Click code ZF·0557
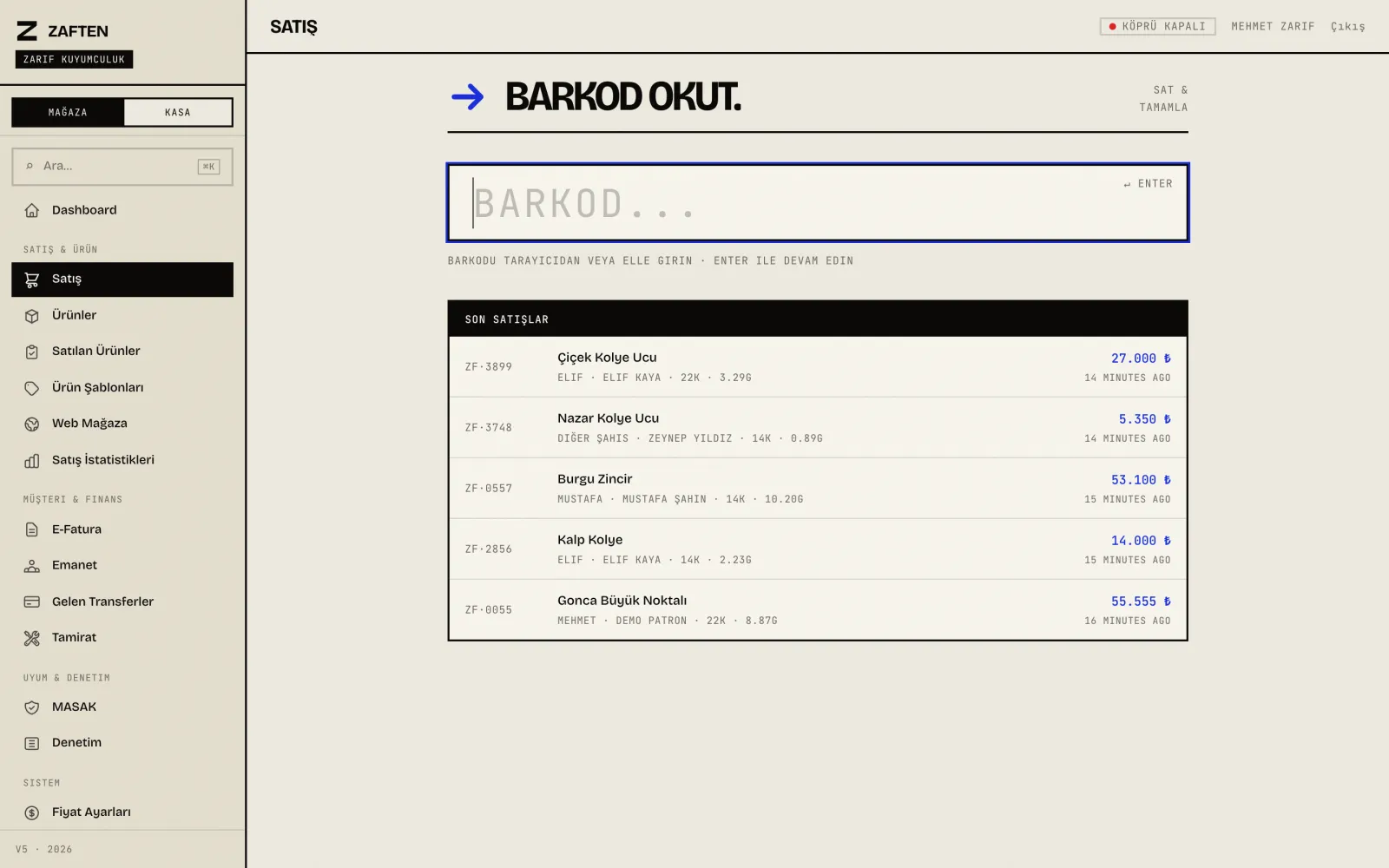1389x868 pixels. [x=489, y=489]
